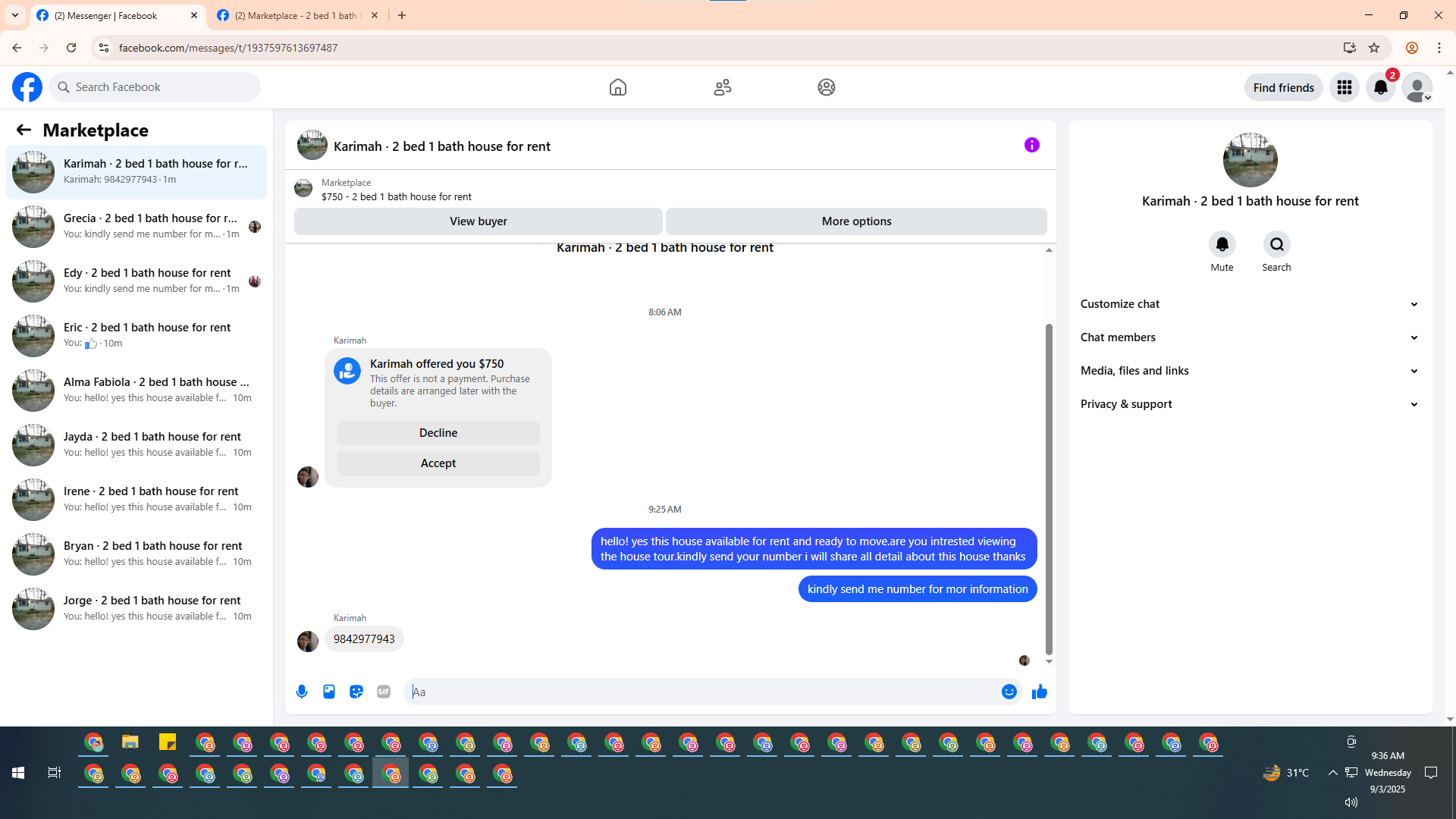Mute this conversation bell icon
The image size is (1456, 819).
(1222, 244)
